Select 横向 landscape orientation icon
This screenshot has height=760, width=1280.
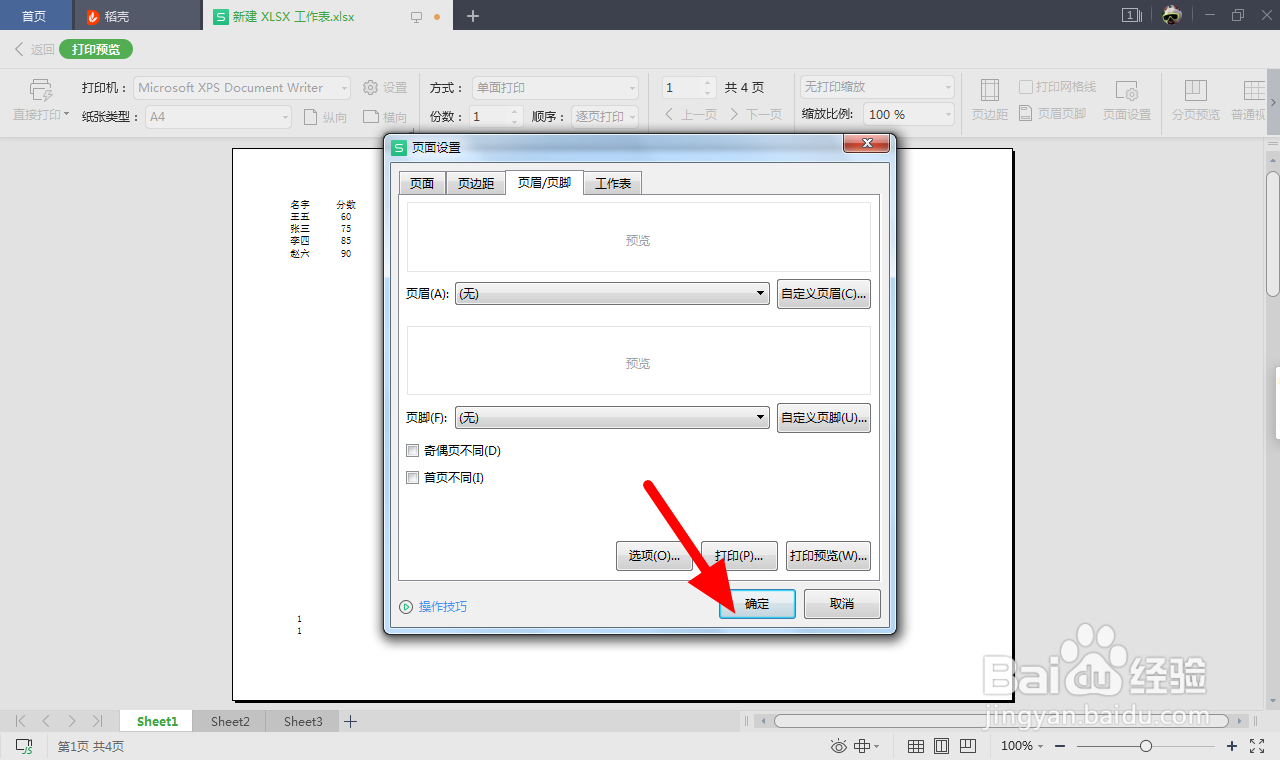pos(370,117)
